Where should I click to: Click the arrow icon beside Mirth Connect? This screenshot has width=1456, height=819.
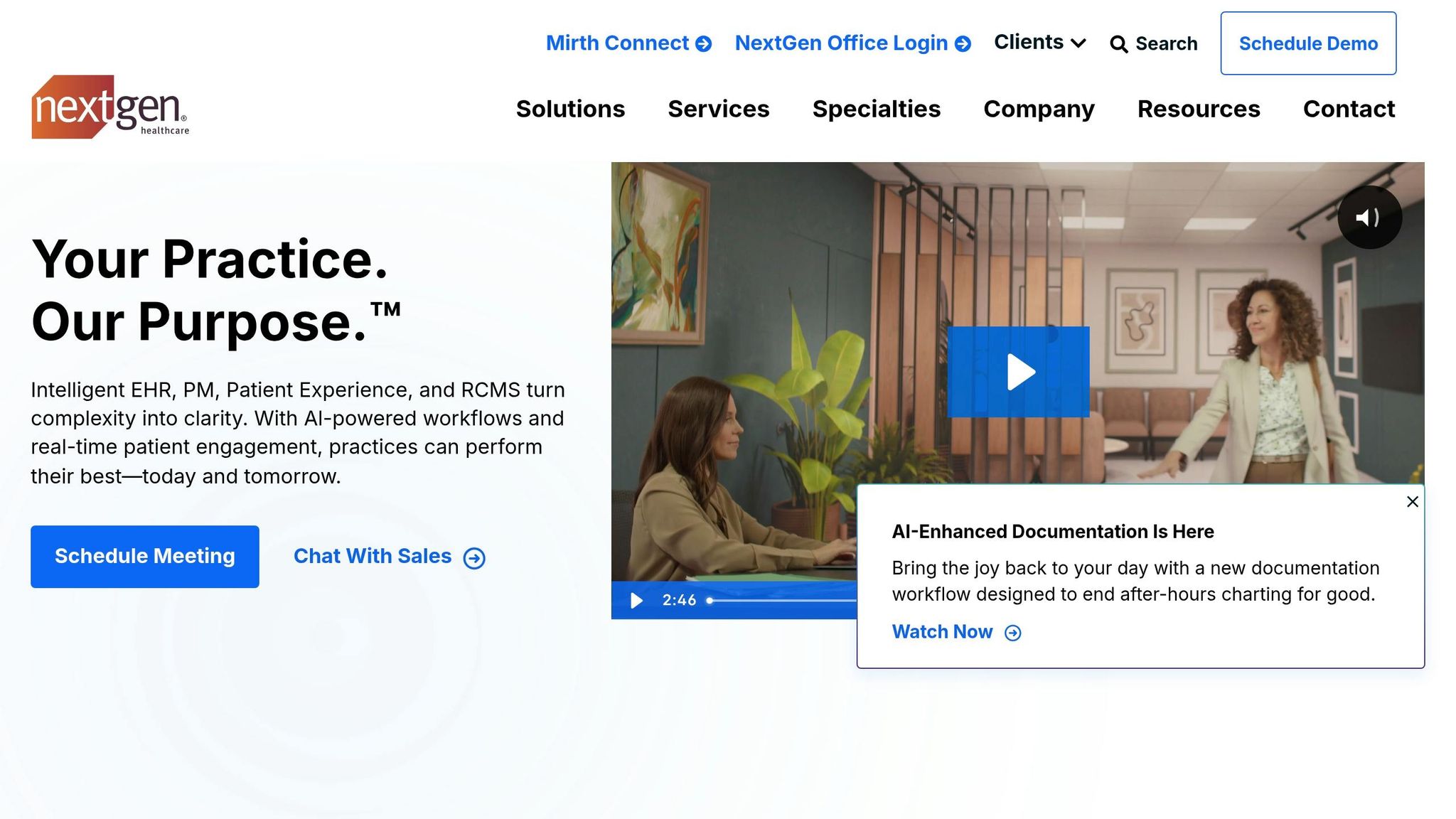pyautogui.click(x=704, y=44)
